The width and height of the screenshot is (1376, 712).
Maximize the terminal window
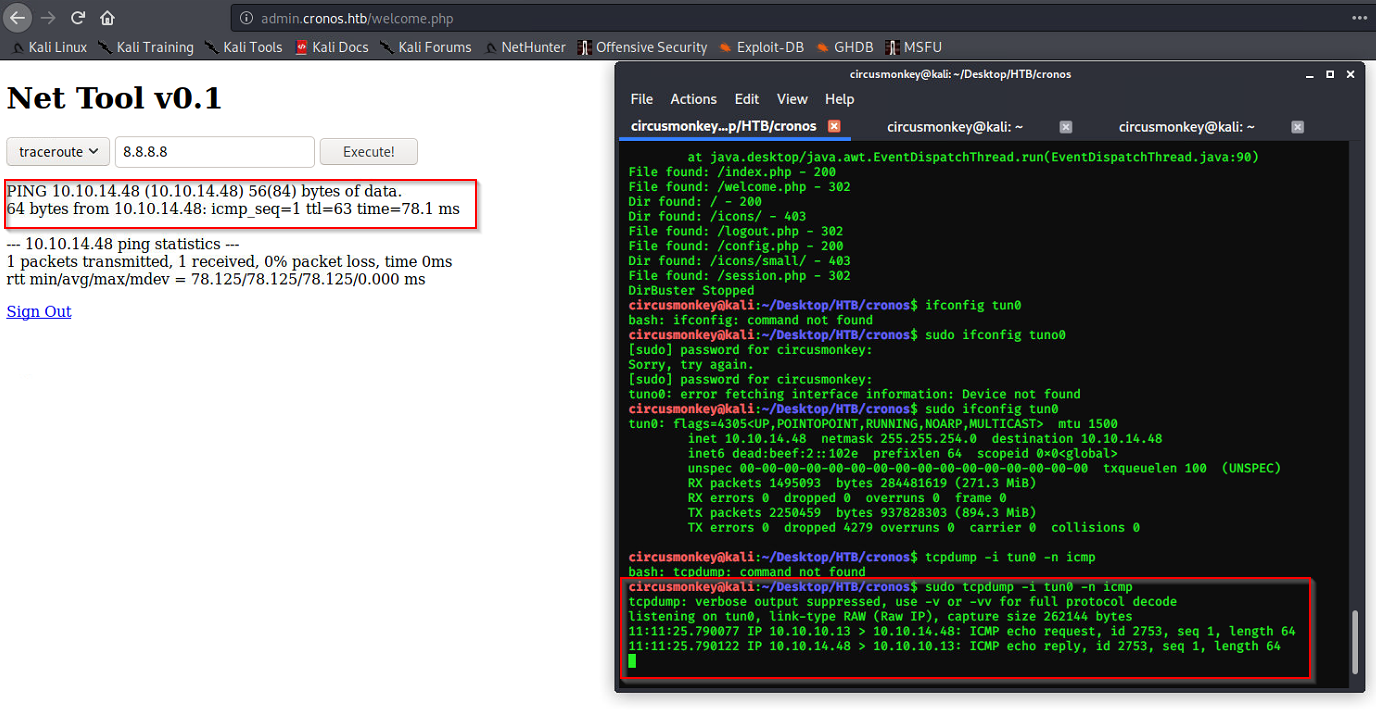pyautogui.click(x=1330, y=74)
